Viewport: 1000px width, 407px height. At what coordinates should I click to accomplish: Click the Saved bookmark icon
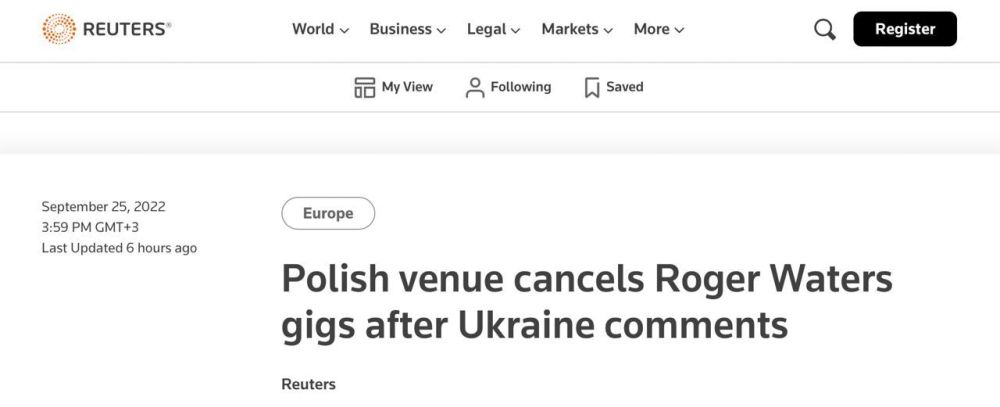592,88
